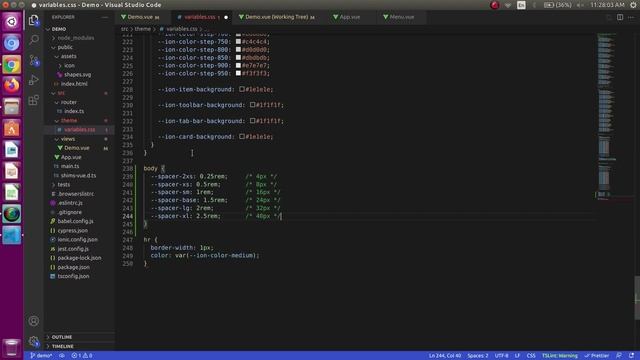Click the demo git branch status item
640x360 pixels.
pyautogui.click(x=41, y=356)
